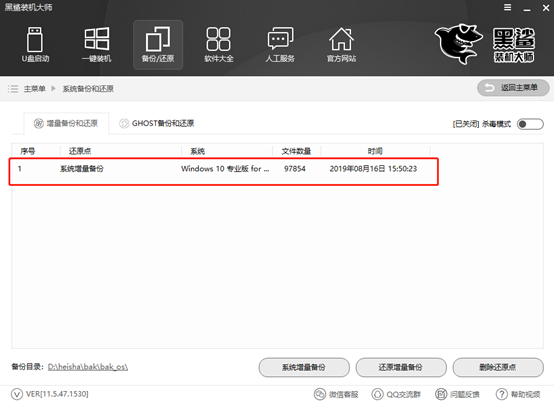Open QQ交流群 link
Image resolution: width=554 pixels, height=402 pixels.
[396, 394]
